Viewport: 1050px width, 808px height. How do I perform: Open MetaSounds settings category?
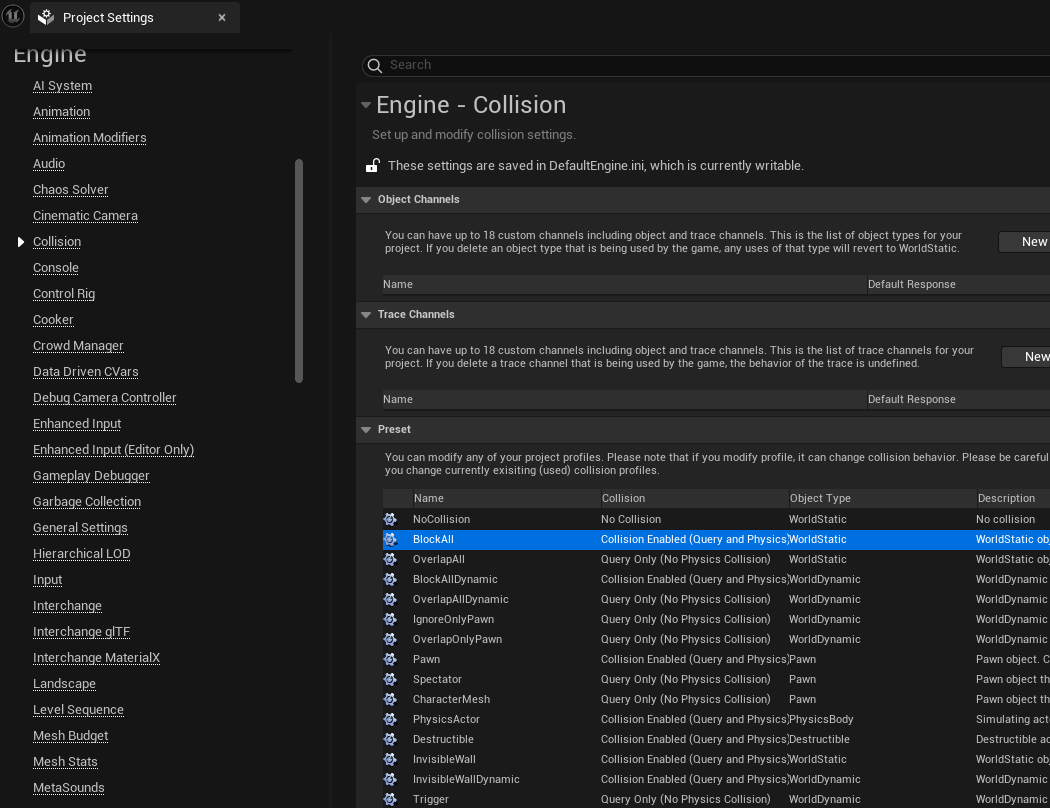[68, 788]
